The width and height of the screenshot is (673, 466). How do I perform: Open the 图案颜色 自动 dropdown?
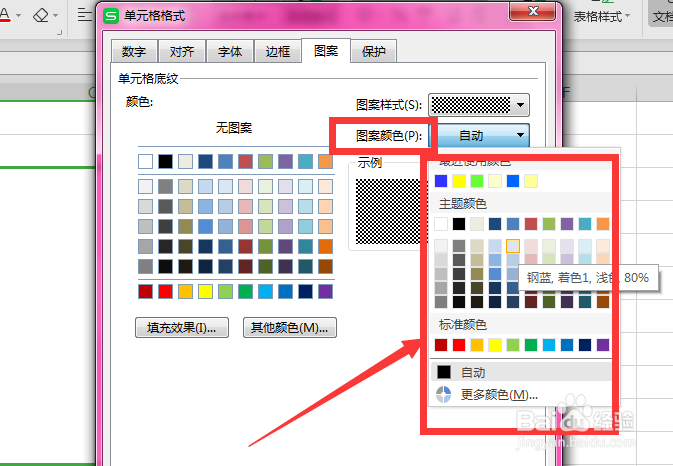pos(479,136)
